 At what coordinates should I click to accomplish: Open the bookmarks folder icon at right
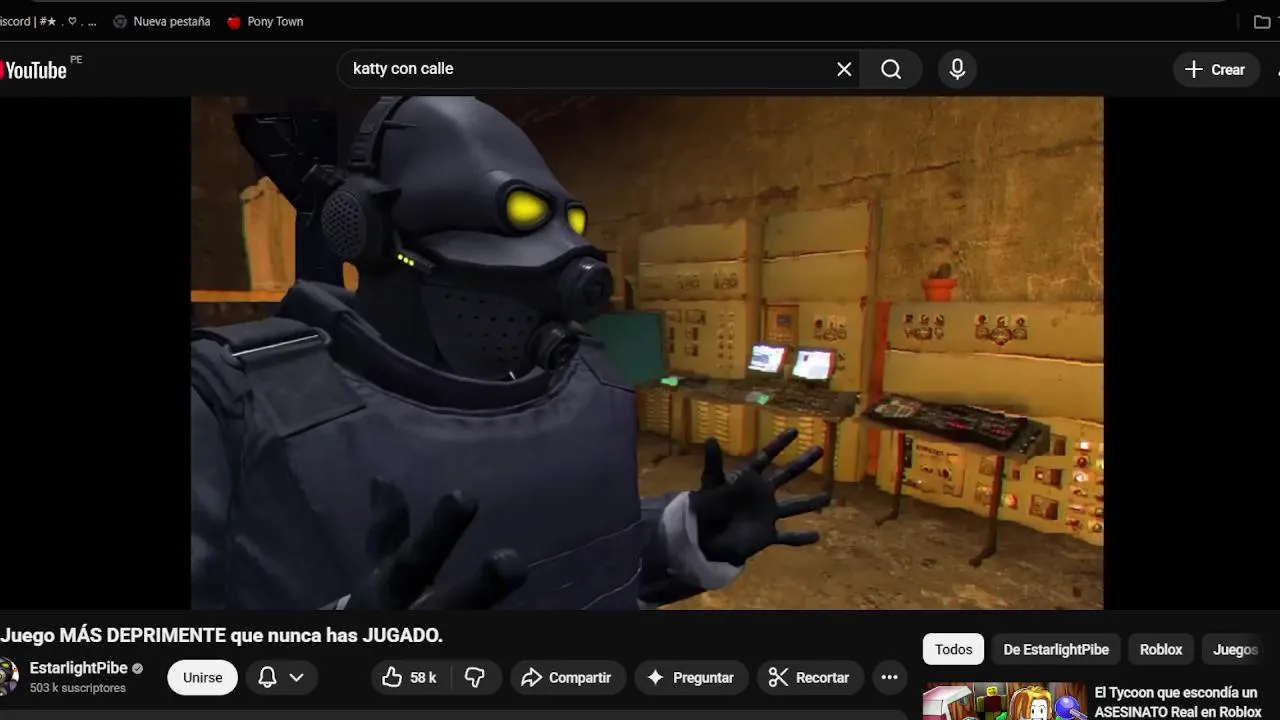coord(1262,21)
